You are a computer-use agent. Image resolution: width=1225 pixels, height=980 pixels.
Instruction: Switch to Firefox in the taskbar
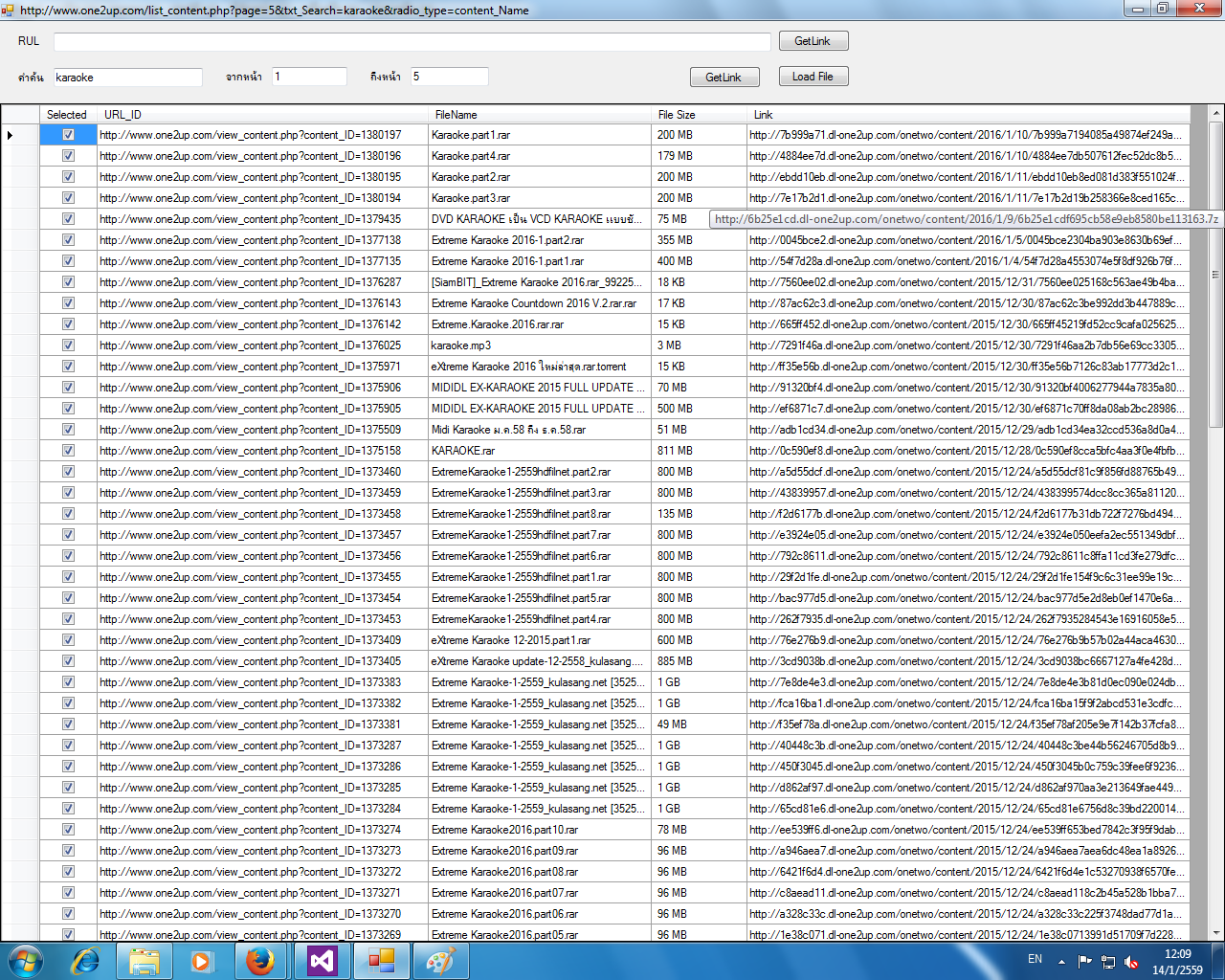coord(260,961)
